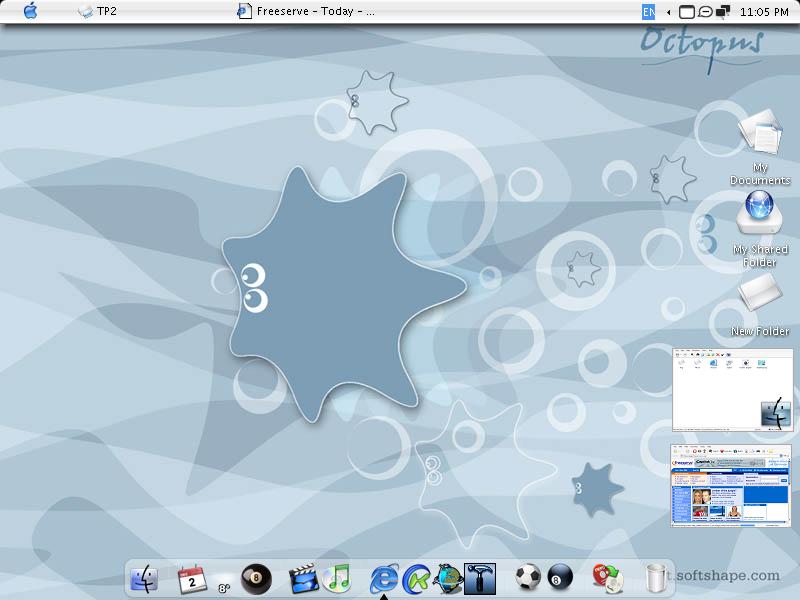This screenshot has width=800, height=600.
Task: Launch the large 8-ball icon in dock
Action: [x=256, y=579]
